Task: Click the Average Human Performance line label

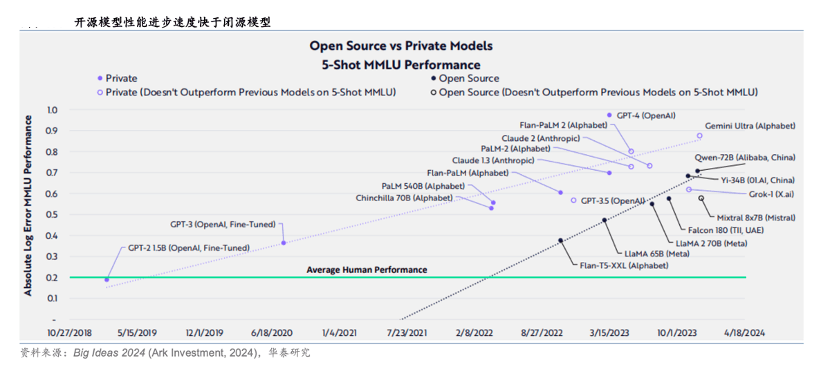Action: [367, 270]
